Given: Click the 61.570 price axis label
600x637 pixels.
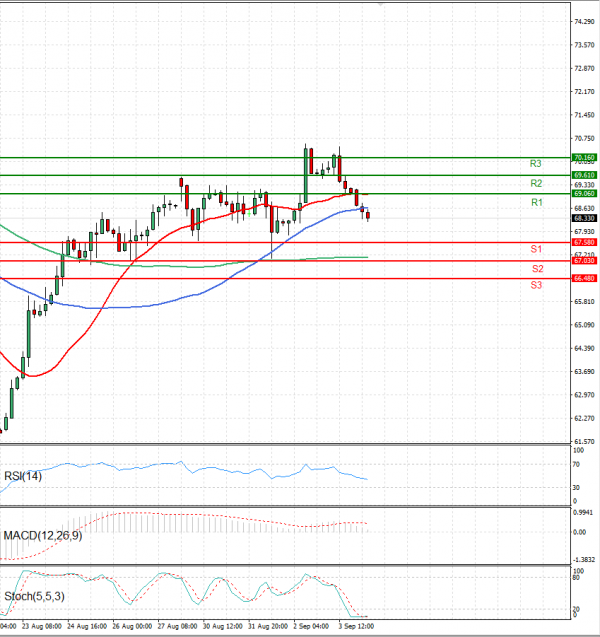Looking at the screenshot, I should 584,441.
